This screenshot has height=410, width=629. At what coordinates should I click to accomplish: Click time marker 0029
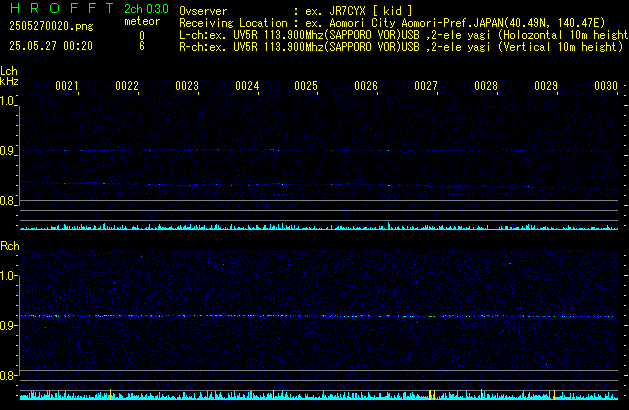pyautogui.click(x=546, y=86)
